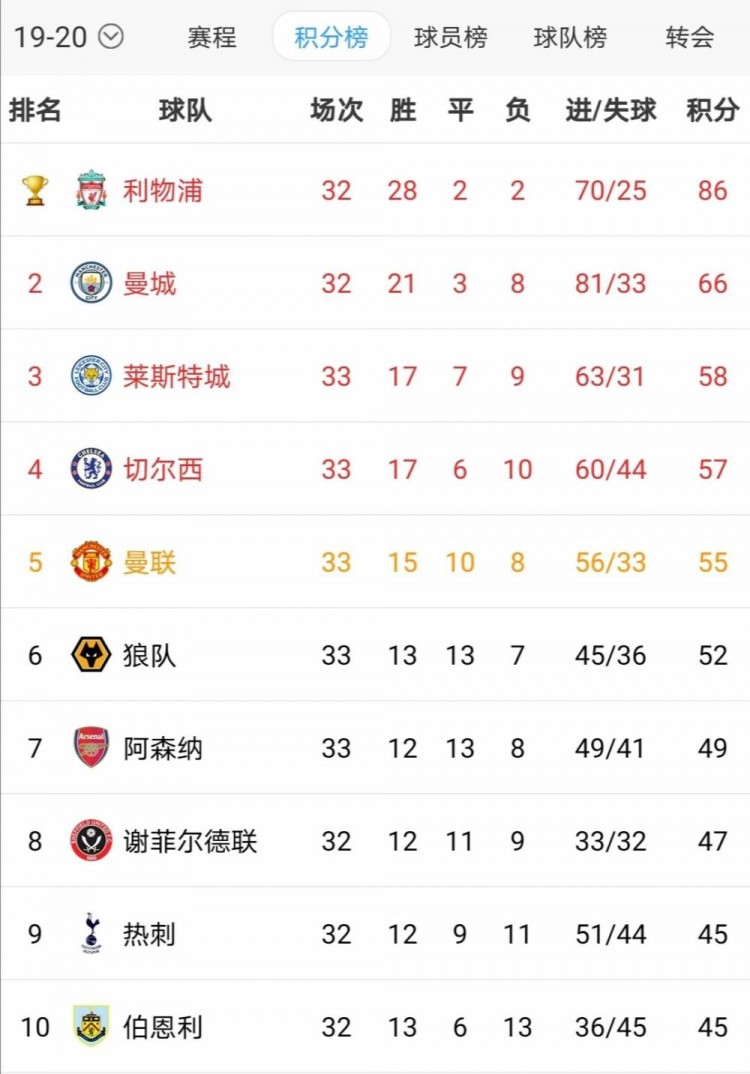Open the 利物浦 team name link
Image resolution: width=750 pixels, height=1074 pixels.
tap(163, 190)
